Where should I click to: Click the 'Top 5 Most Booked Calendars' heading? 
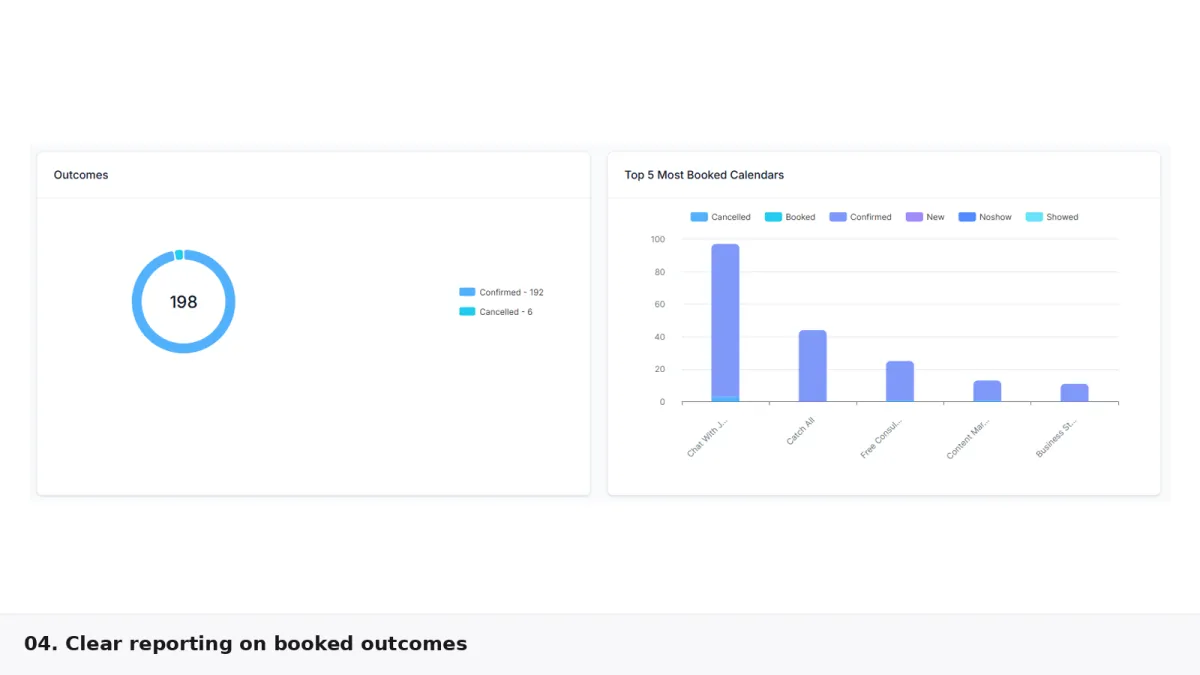(704, 175)
